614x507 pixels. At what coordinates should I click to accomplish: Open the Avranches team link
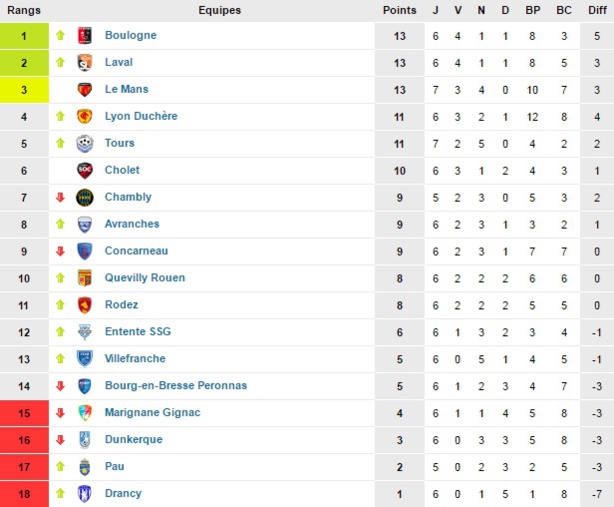(x=131, y=224)
